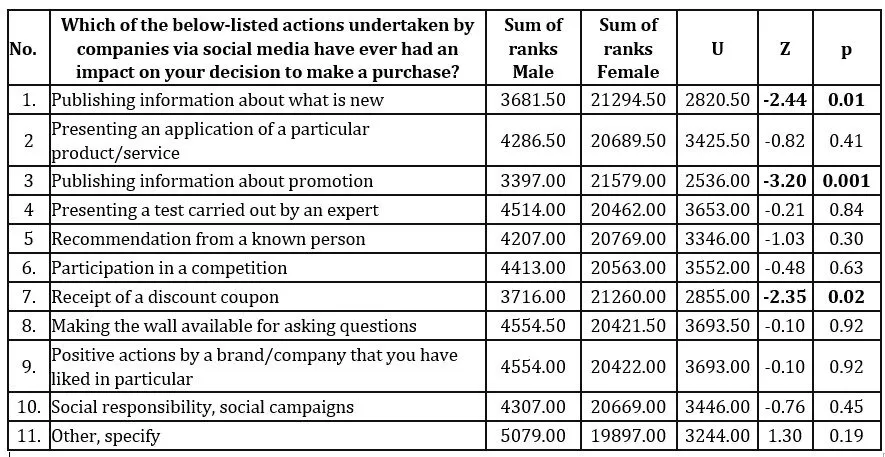Click 'Publishing information about promotion' cell

coord(212,181)
